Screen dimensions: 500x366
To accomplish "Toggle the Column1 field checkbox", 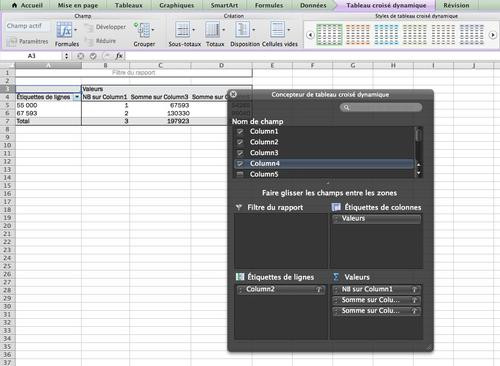I will coord(240,131).
